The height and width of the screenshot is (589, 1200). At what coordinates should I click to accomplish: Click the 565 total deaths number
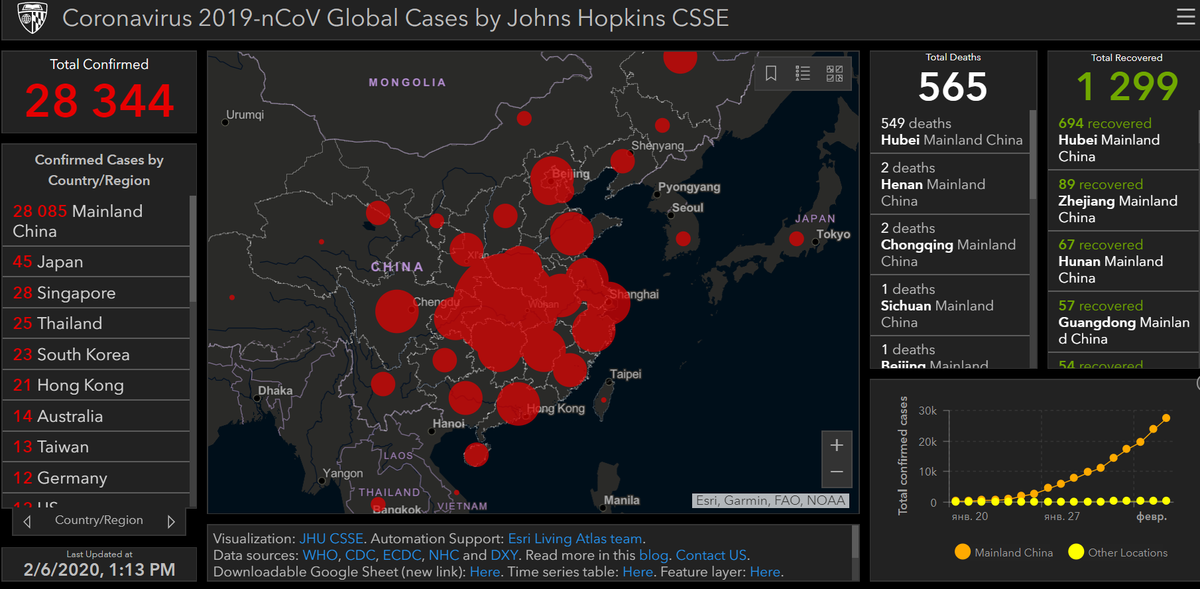click(953, 87)
